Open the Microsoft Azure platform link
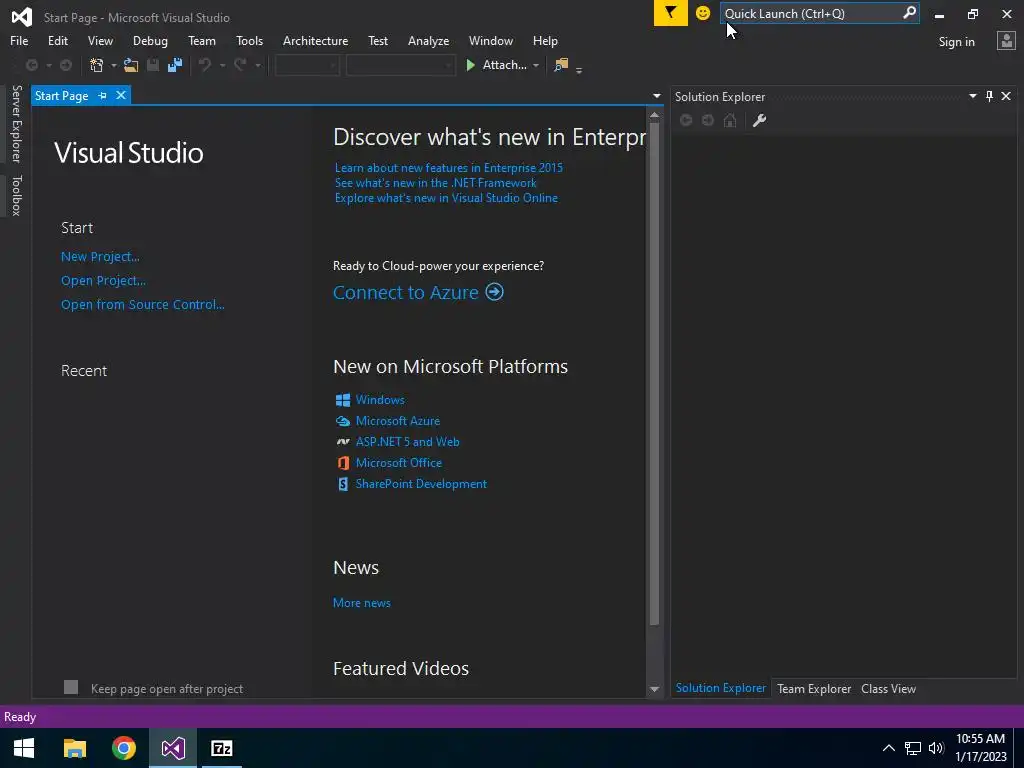The height and width of the screenshot is (768, 1024). coord(398,421)
